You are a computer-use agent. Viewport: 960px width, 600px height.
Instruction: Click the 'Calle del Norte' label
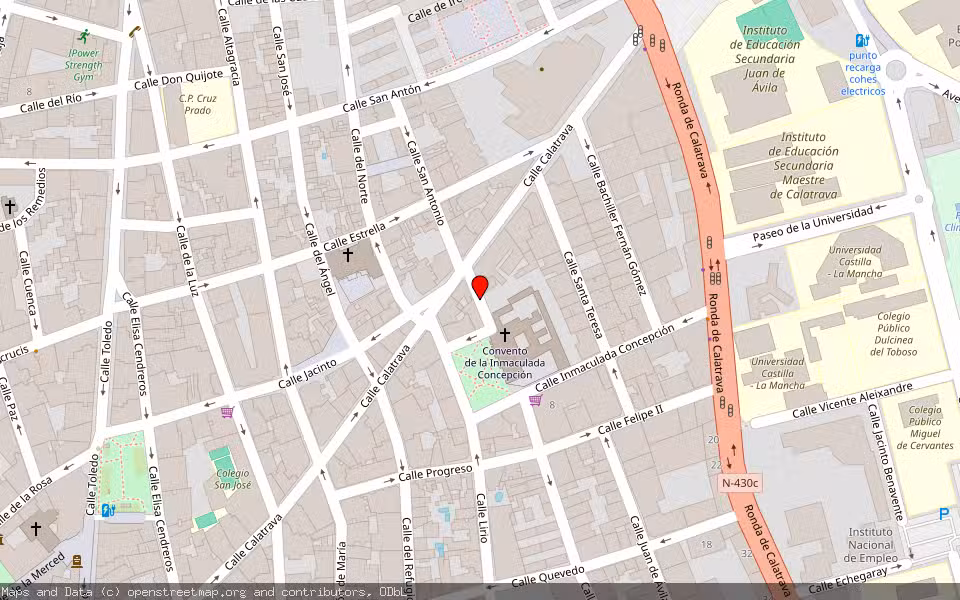click(x=359, y=165)
